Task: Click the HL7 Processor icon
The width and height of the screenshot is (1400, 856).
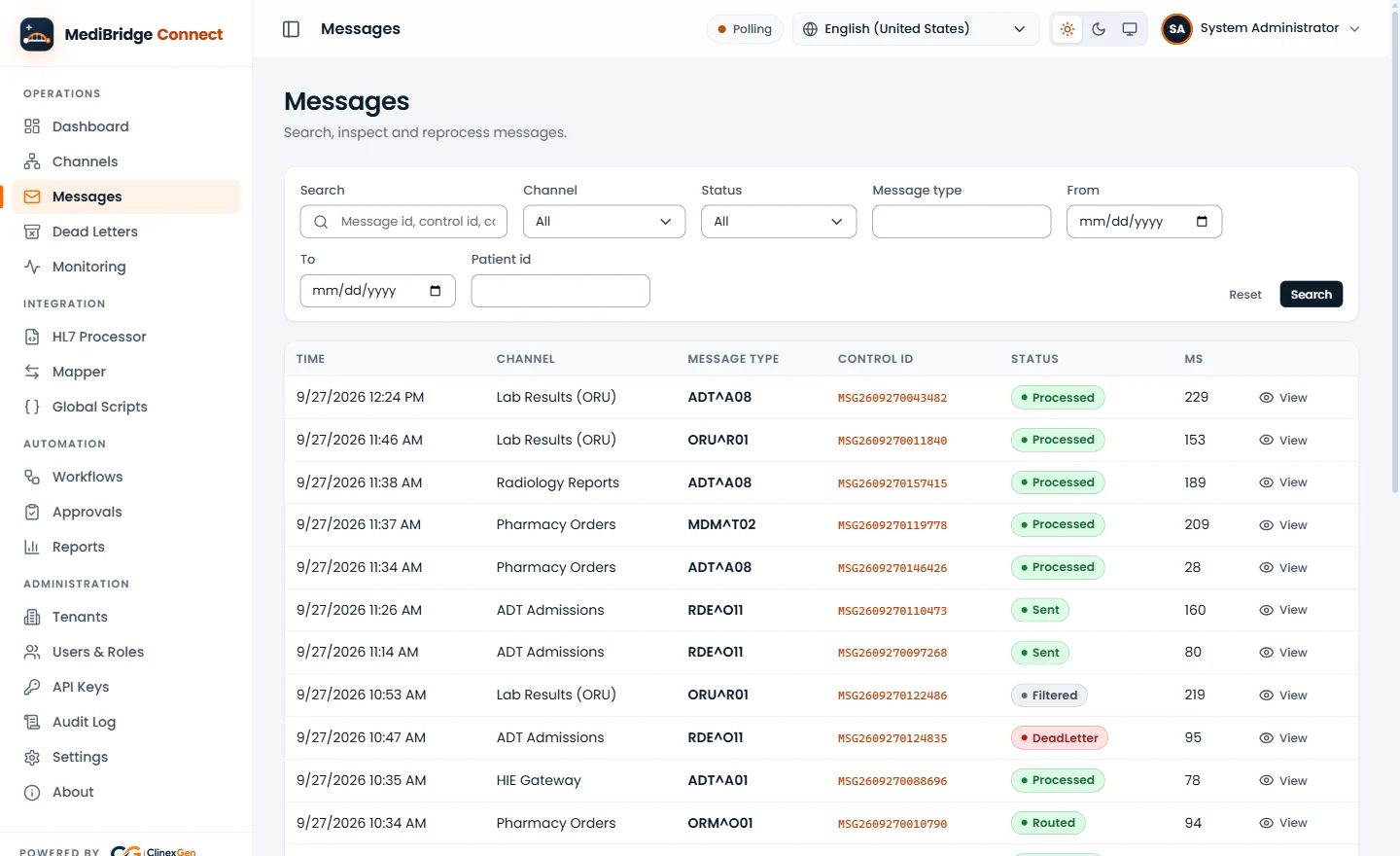Action: click(x=32, y=337)
